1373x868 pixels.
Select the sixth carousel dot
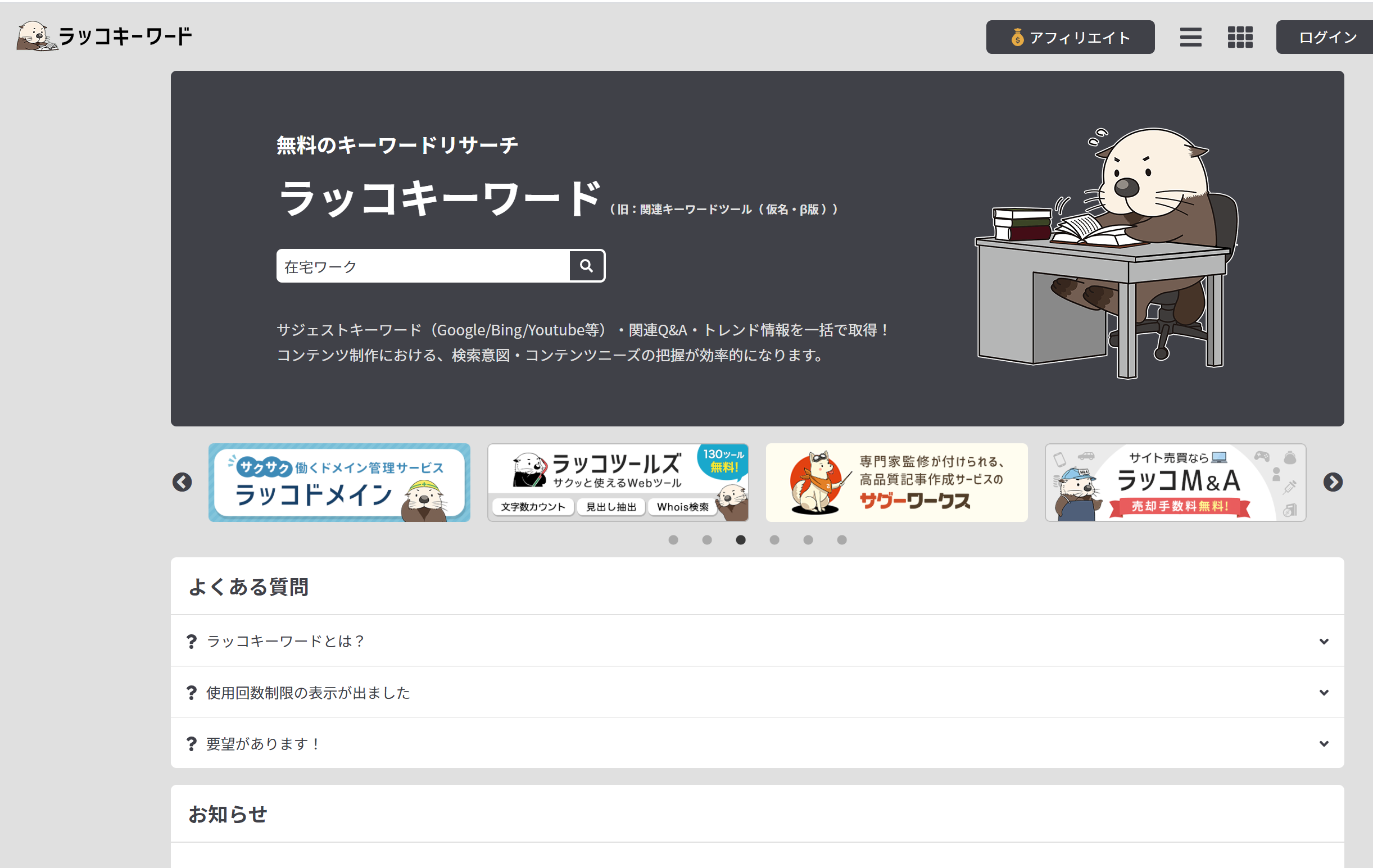841,540
